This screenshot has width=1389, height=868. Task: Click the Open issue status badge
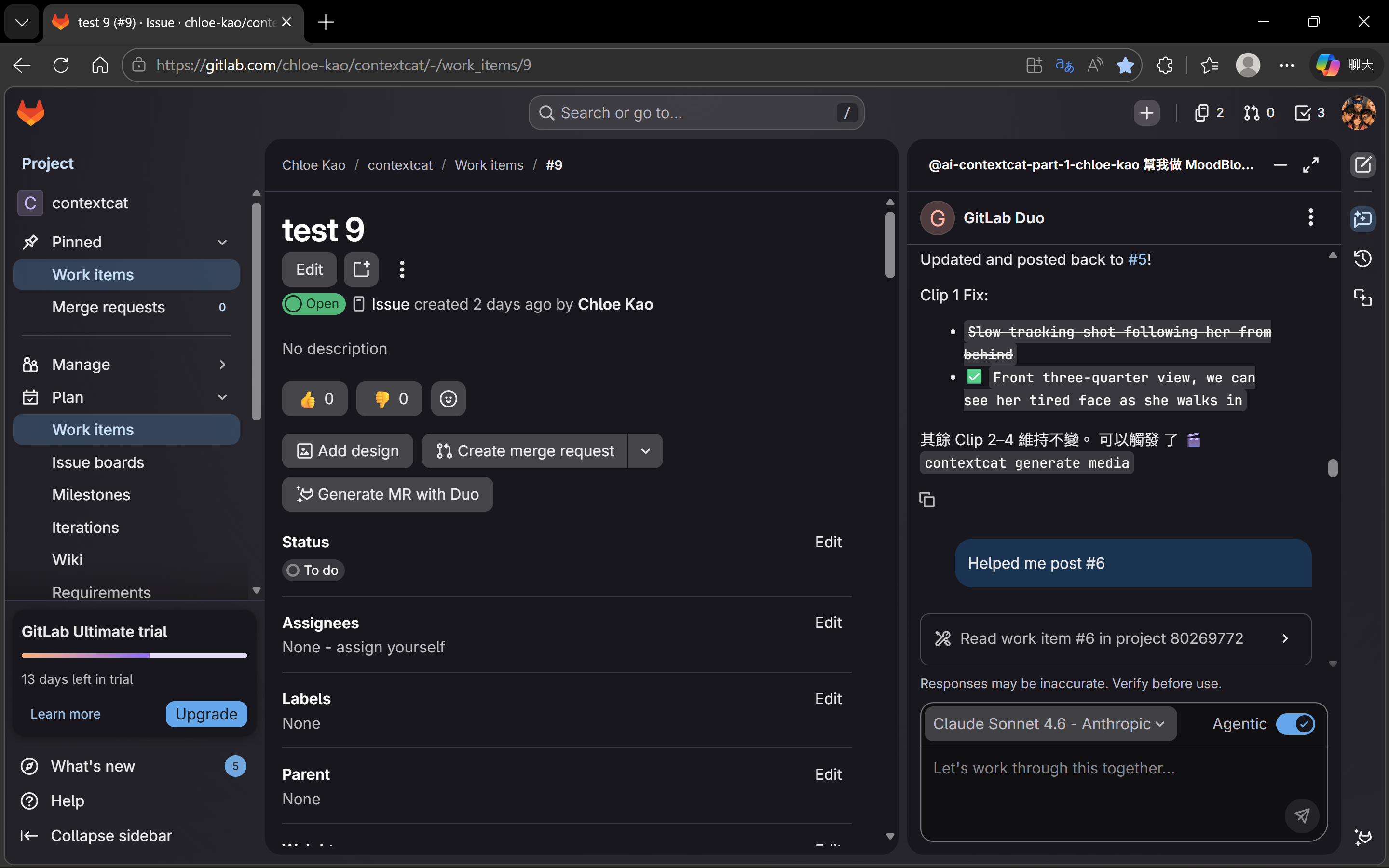313,304
